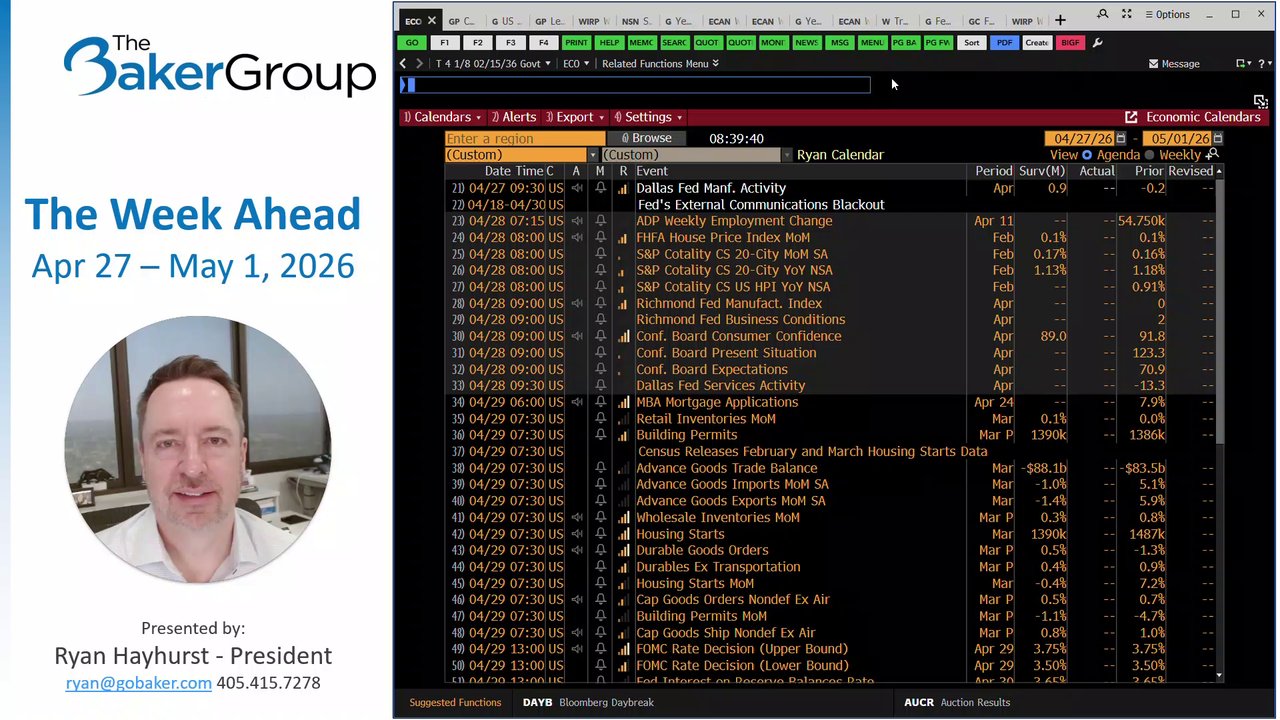Open DAYB Bloomberg Daybreak suggestion
The width and height of the screenshot is (1280, 720).
[x=588, y=702]
